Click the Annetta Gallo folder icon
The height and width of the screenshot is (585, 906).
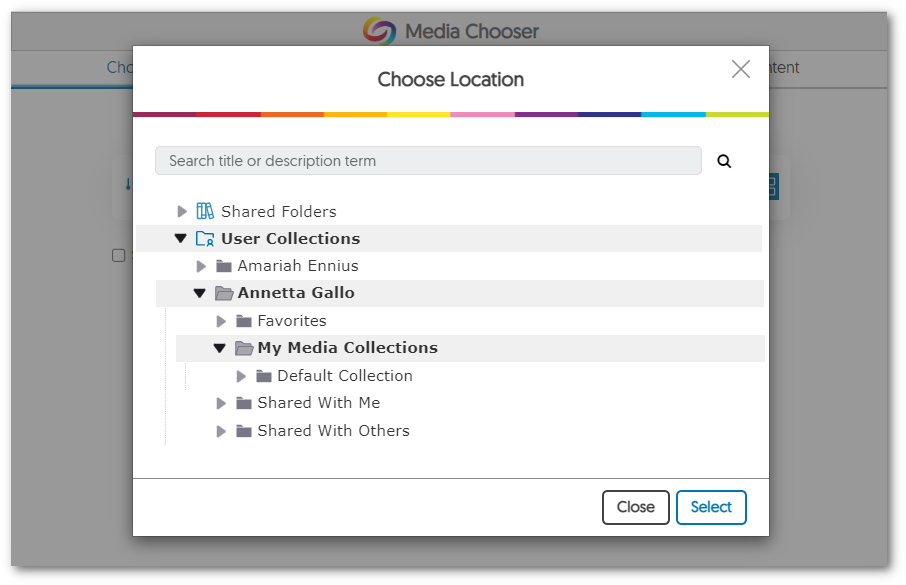(224, 293)
